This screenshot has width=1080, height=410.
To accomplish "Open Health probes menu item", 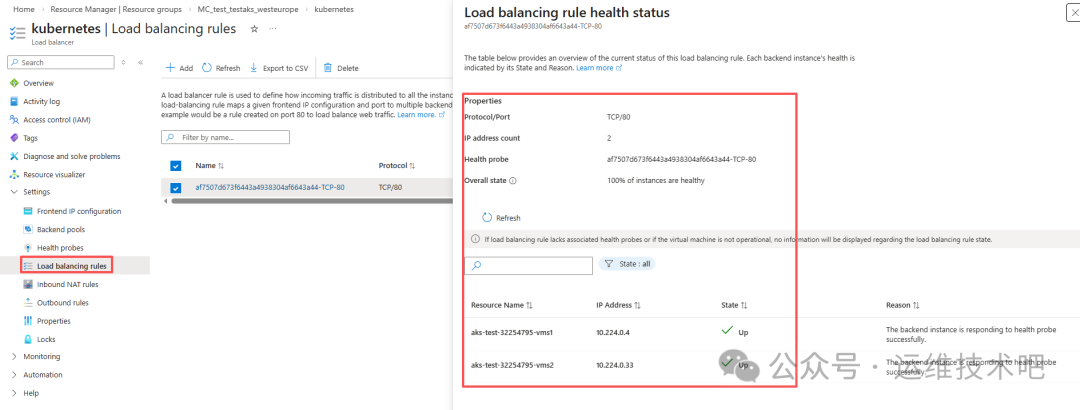I will [61, 247].
